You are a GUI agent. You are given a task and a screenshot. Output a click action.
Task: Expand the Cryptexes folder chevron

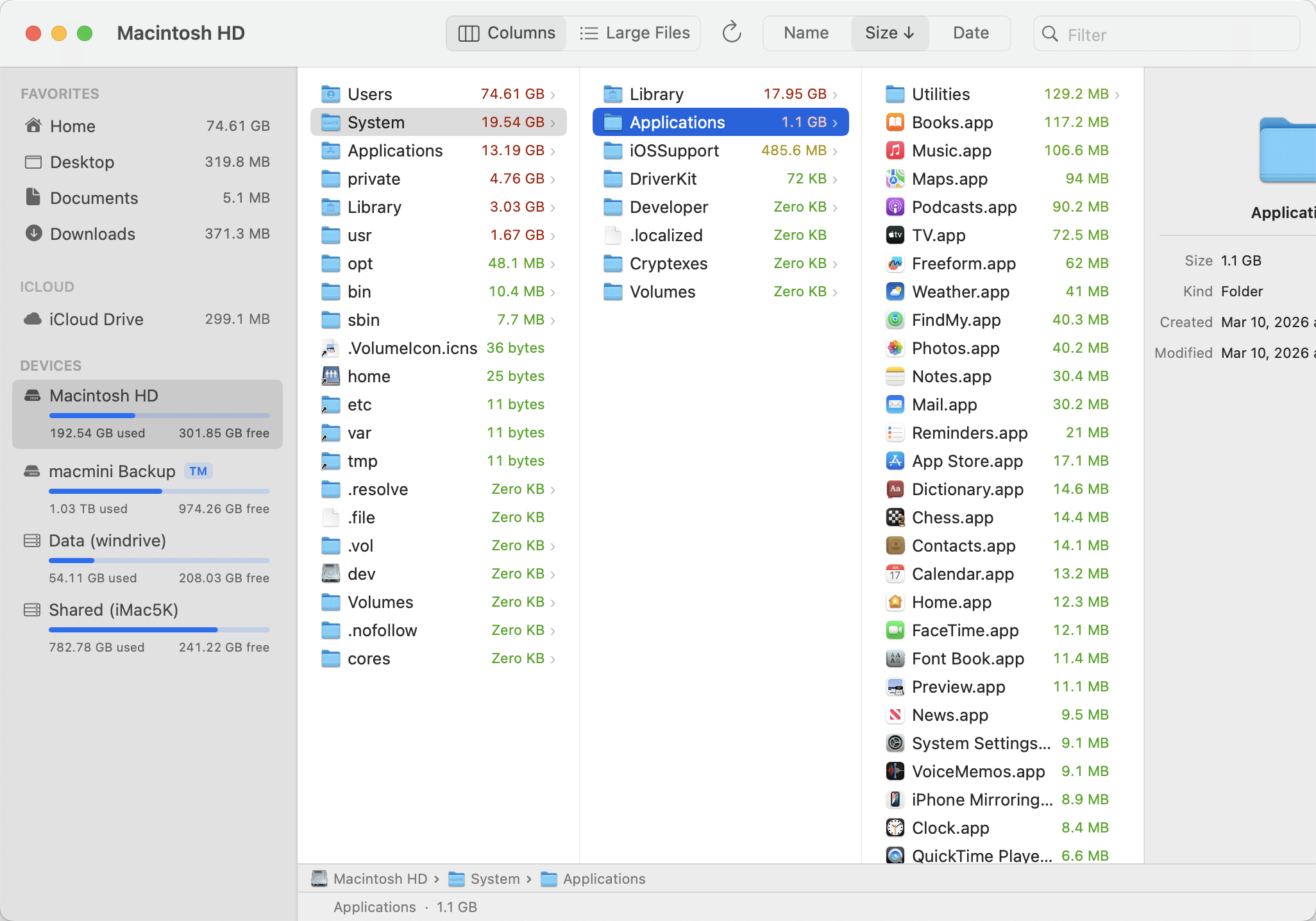835,264
